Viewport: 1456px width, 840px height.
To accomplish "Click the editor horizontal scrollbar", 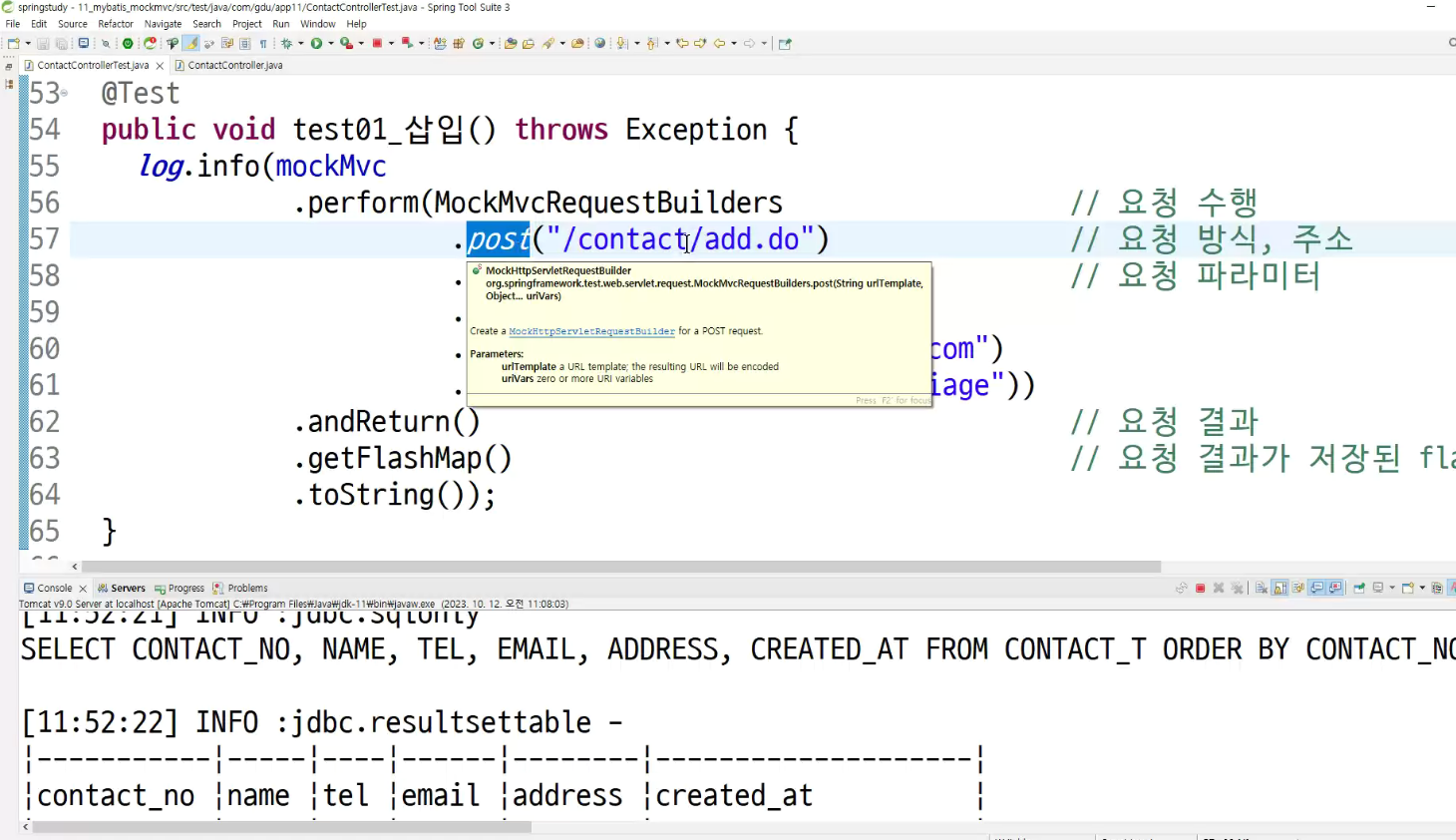I will pos(621,566).
